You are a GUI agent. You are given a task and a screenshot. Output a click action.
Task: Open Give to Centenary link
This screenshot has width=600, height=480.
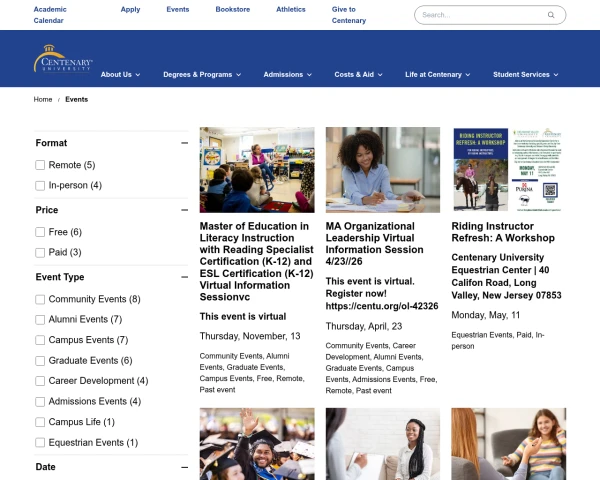(x=349, y=15)
